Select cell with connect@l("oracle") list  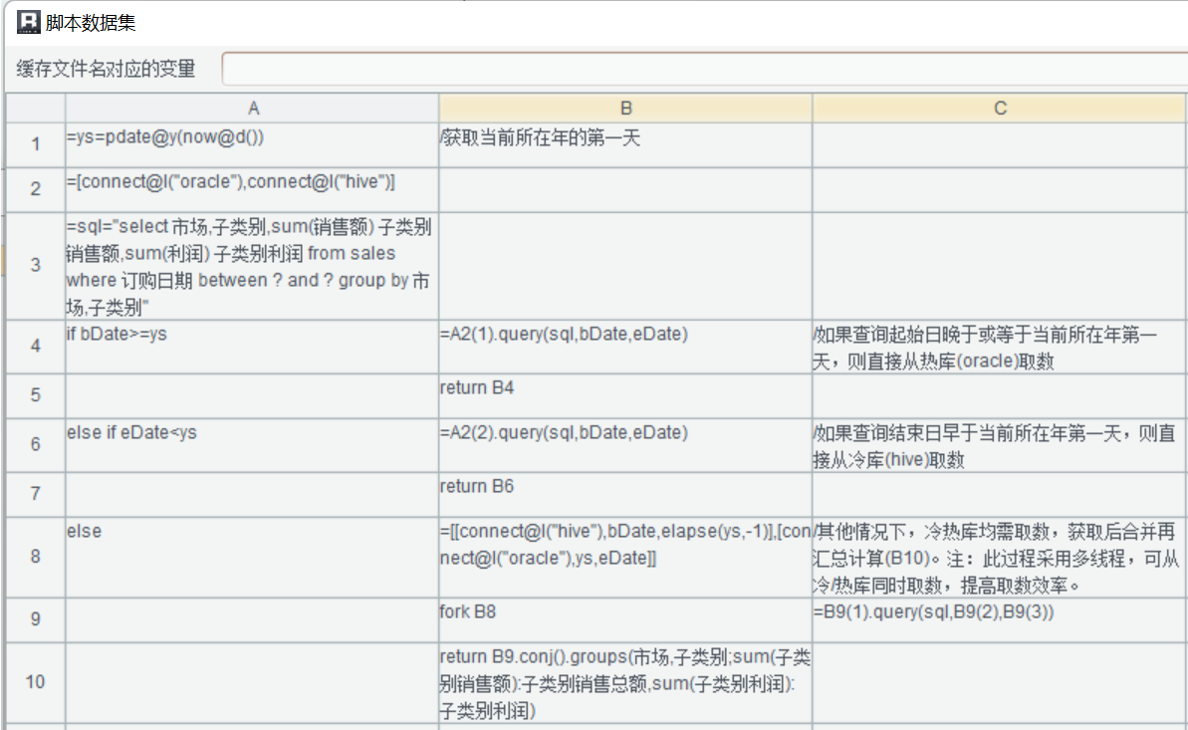(x=252, y=190)
